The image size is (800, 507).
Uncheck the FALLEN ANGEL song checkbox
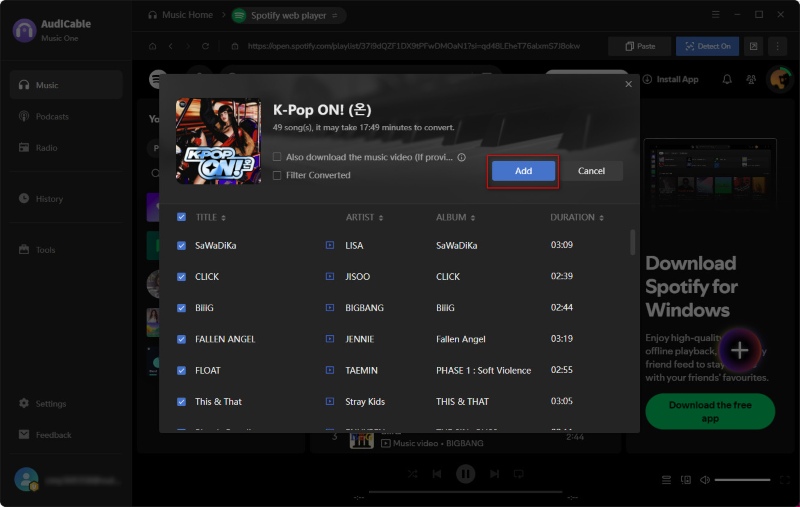[x=181, y=339]
